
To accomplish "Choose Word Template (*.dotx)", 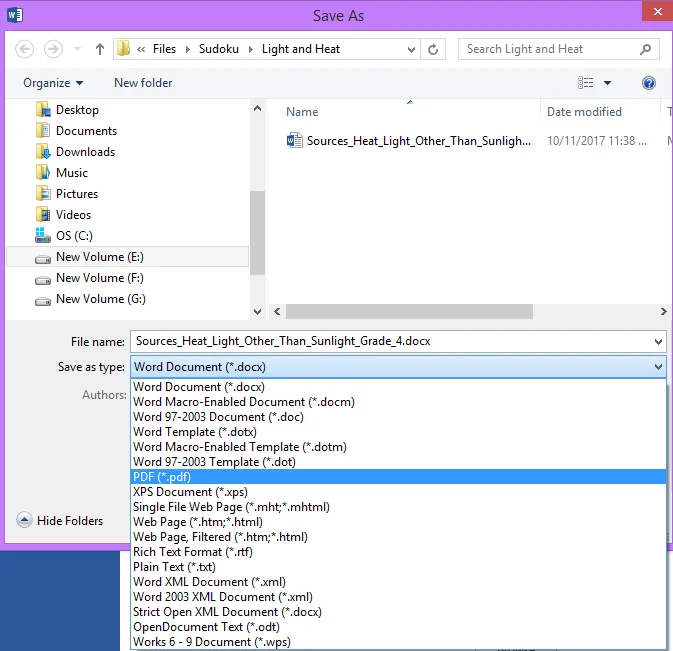I will [398, 432].
